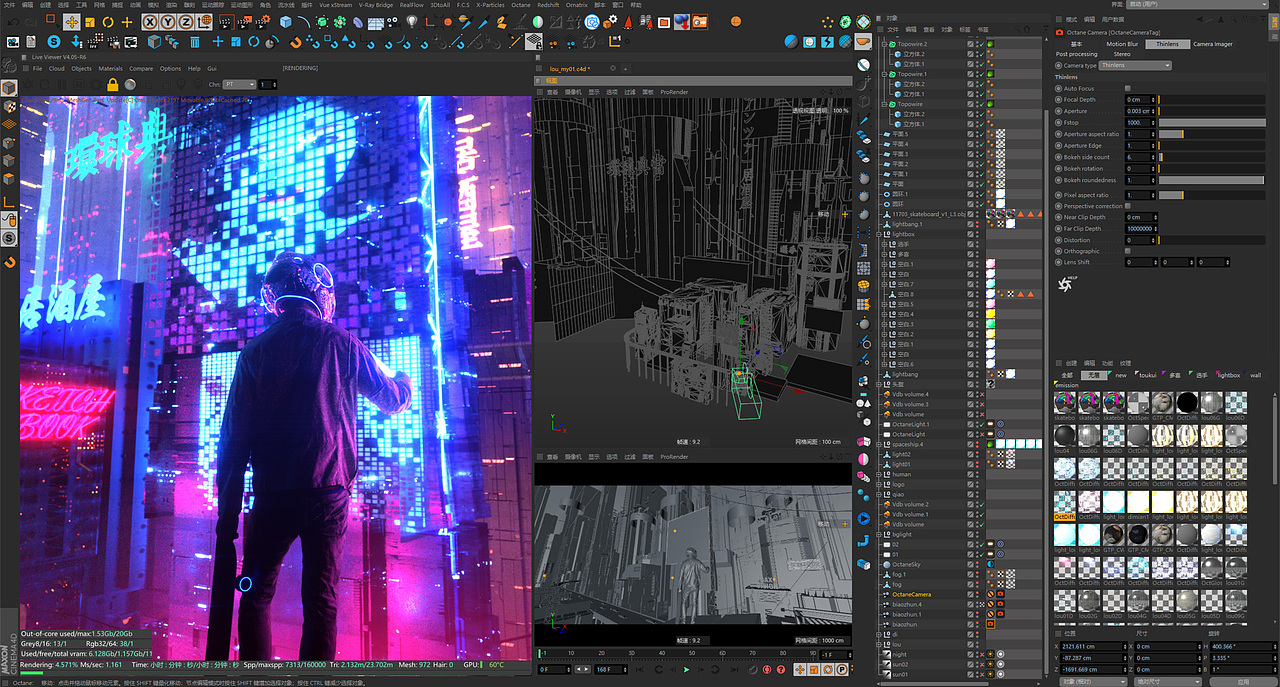Toggle the Distortion keyframe radio button

pos(1058,240)
